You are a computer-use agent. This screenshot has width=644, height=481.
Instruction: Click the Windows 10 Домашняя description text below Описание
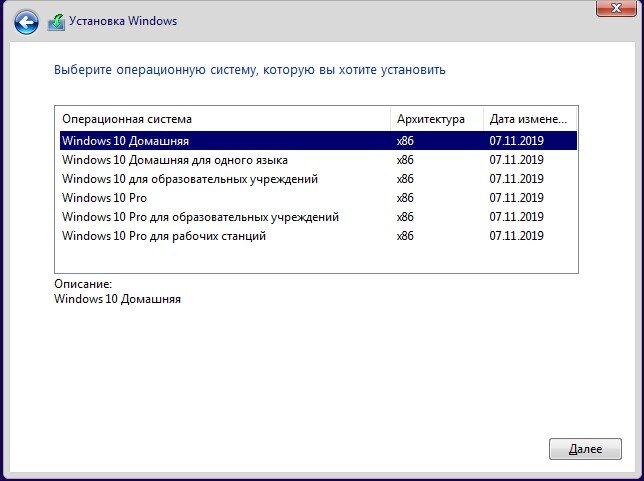click(117, 299)
